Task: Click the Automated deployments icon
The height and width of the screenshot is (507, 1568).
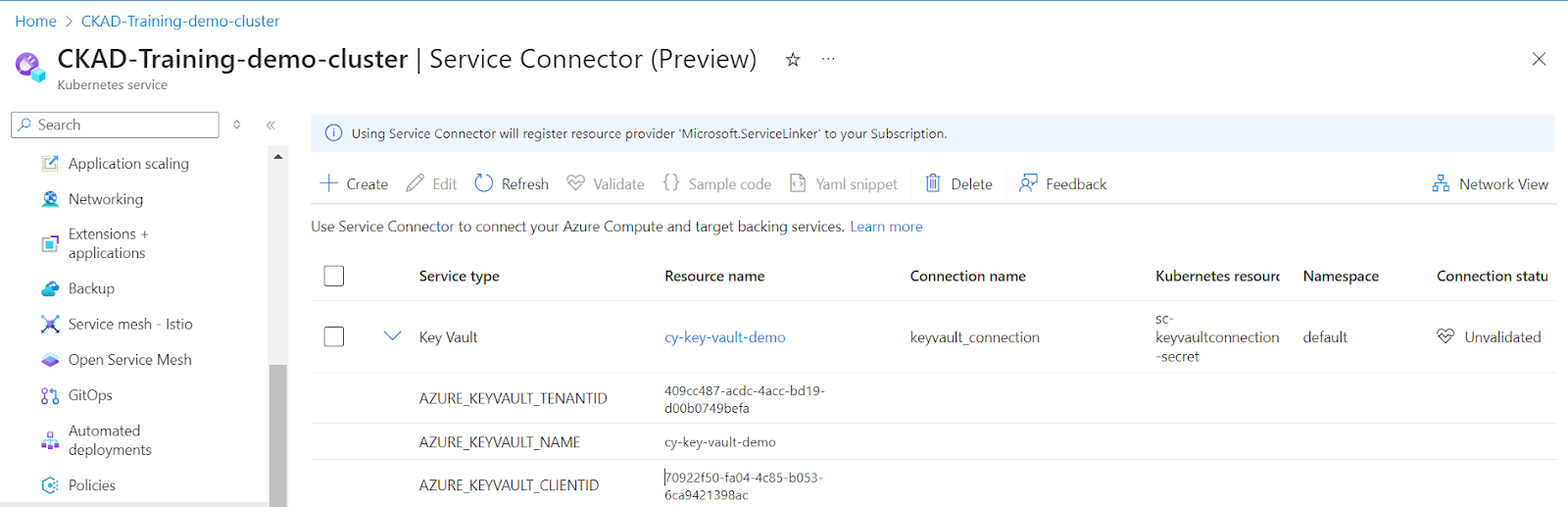Action: click(50, 440)
